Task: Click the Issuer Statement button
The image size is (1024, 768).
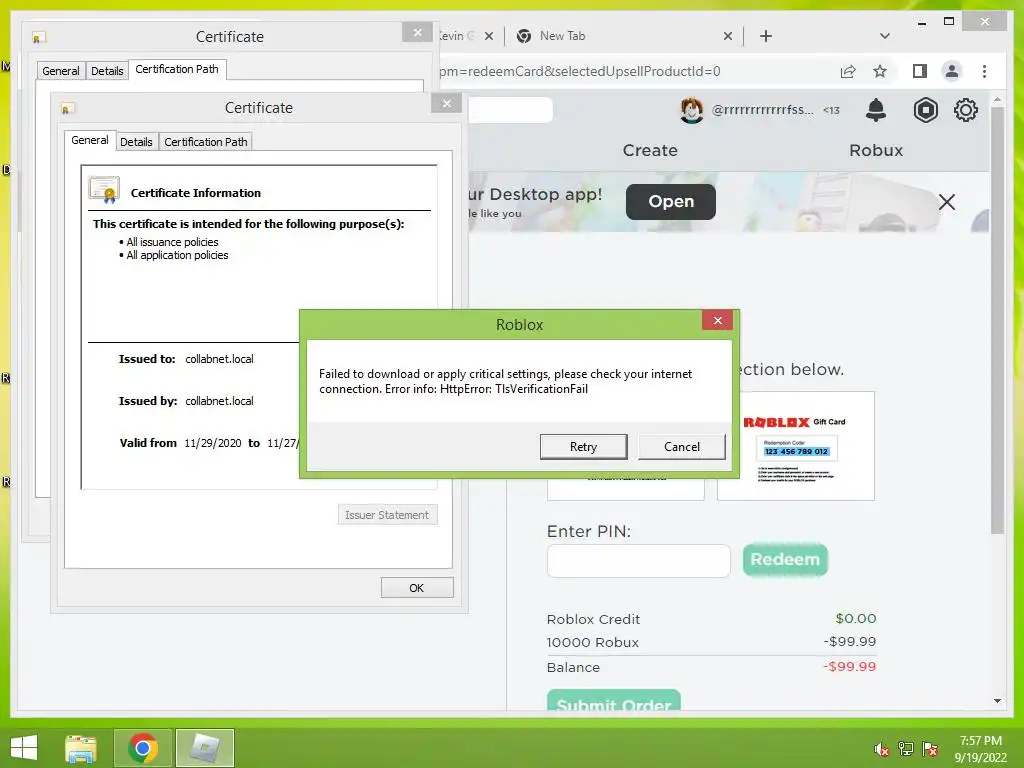Action: (x=387, y=515)
